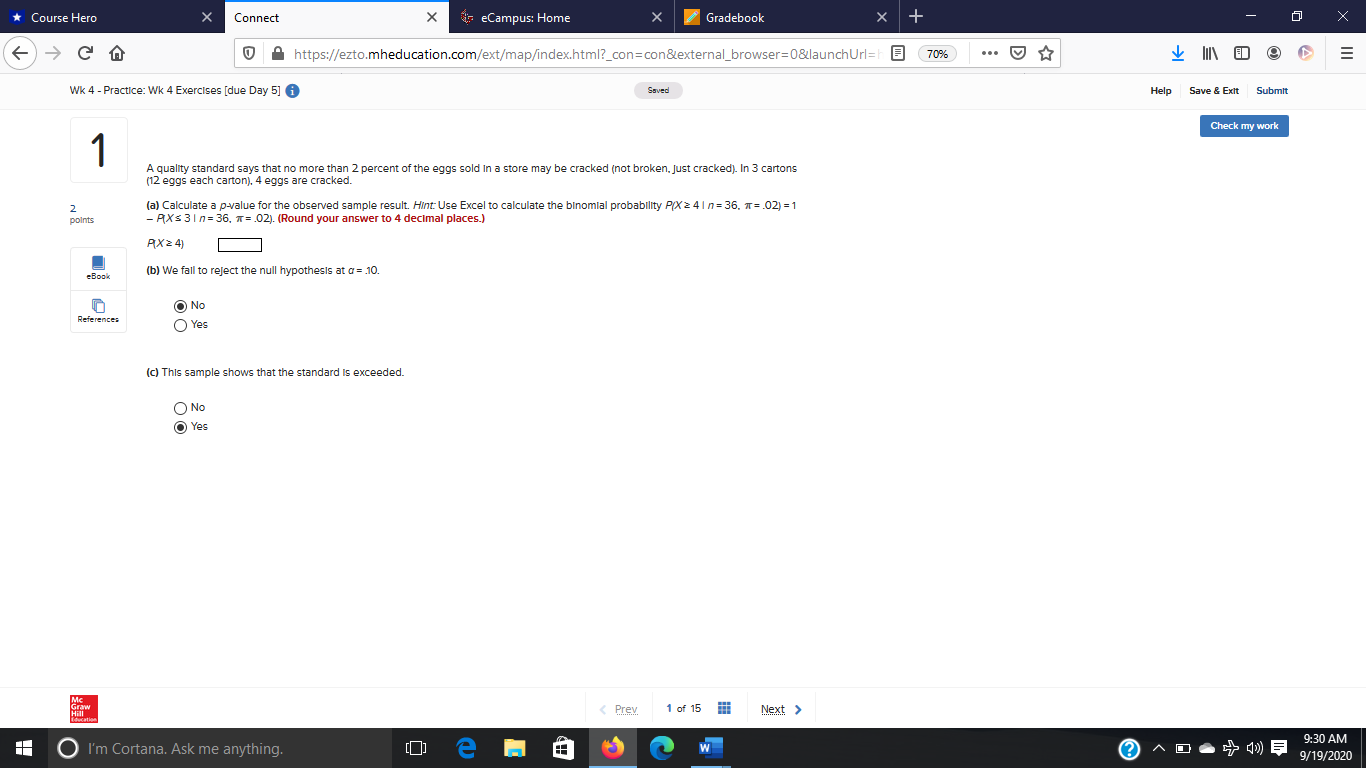Open the question overview grid
Image resolution: width=1366 pixels, height=768 pixels.
tap(724, 708)
